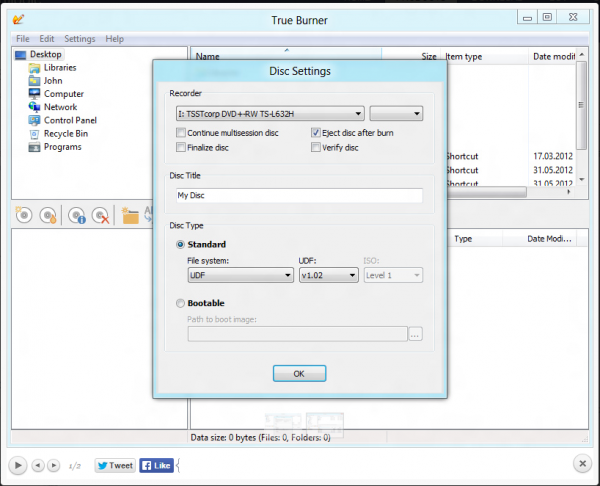Open the Edit menu
Screen dimensions: 600x486
coord(47,39)
